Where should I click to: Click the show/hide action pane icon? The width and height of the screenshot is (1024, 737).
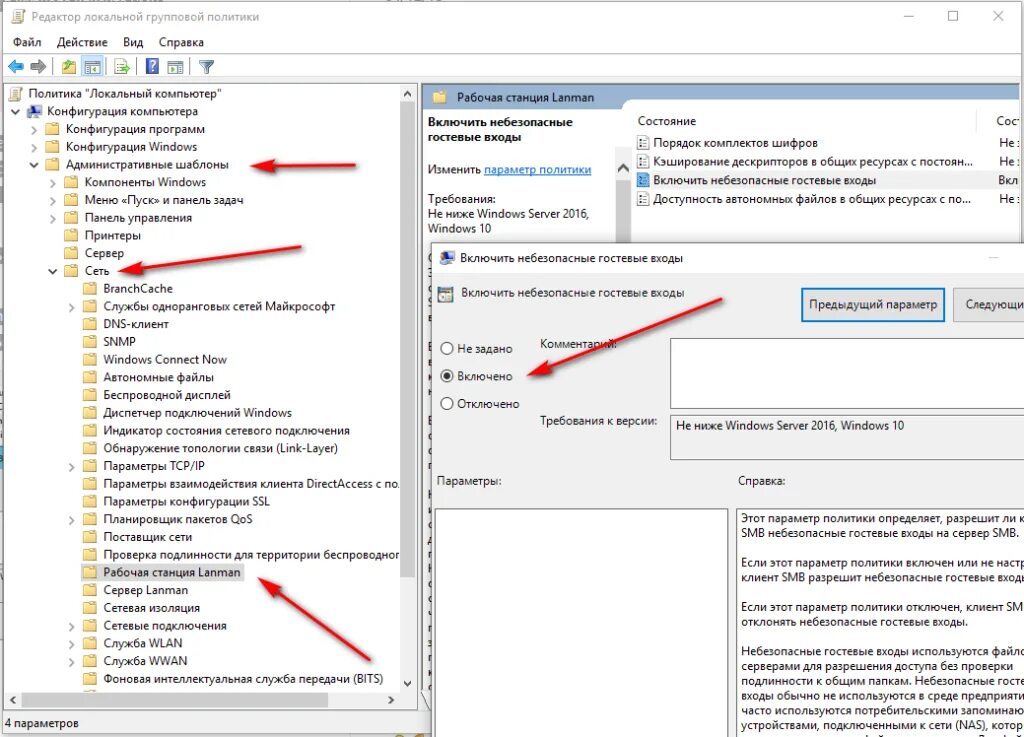click(x=175, y=67)
